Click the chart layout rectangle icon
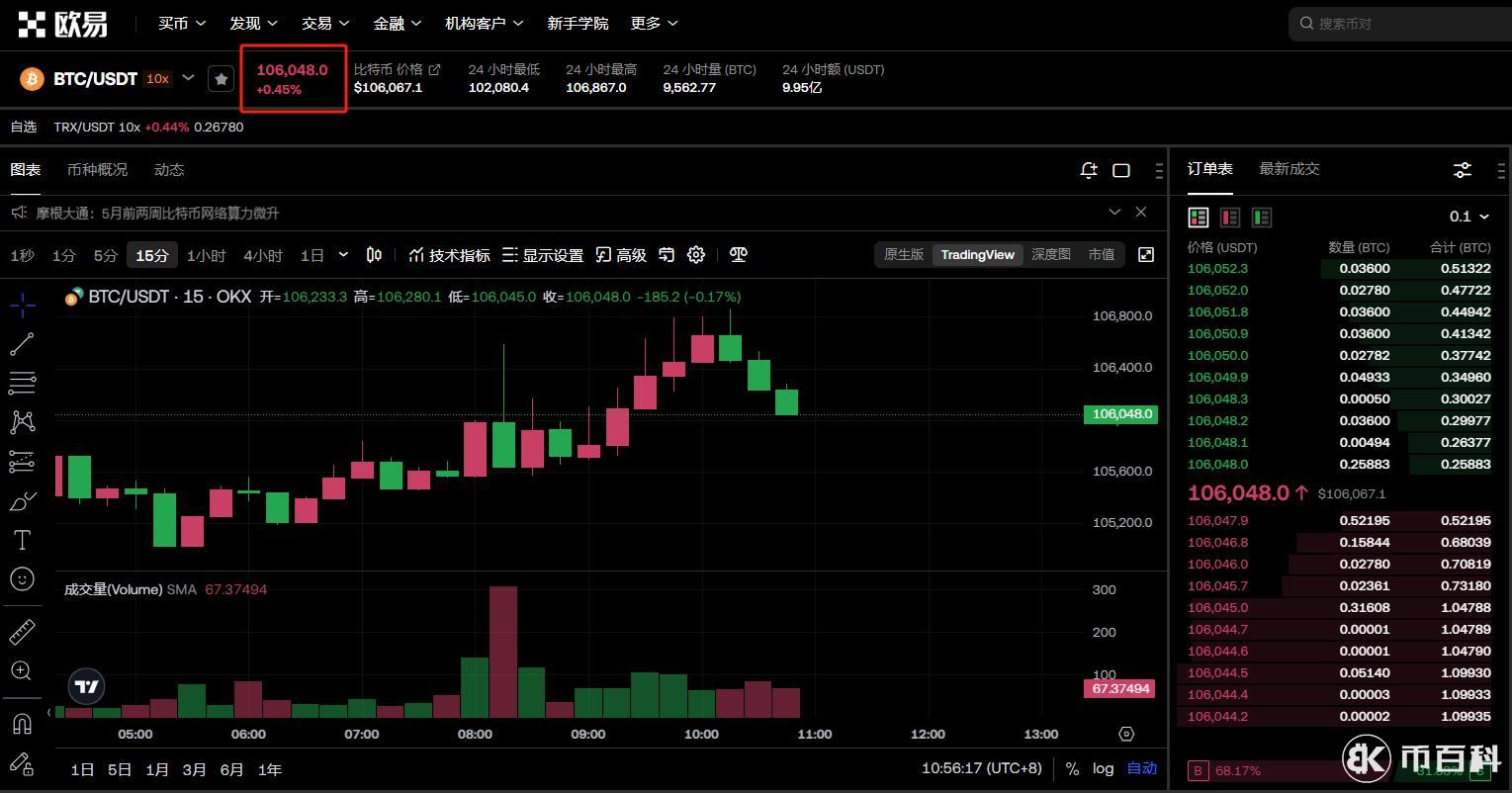 click(x=1121, y=170)
